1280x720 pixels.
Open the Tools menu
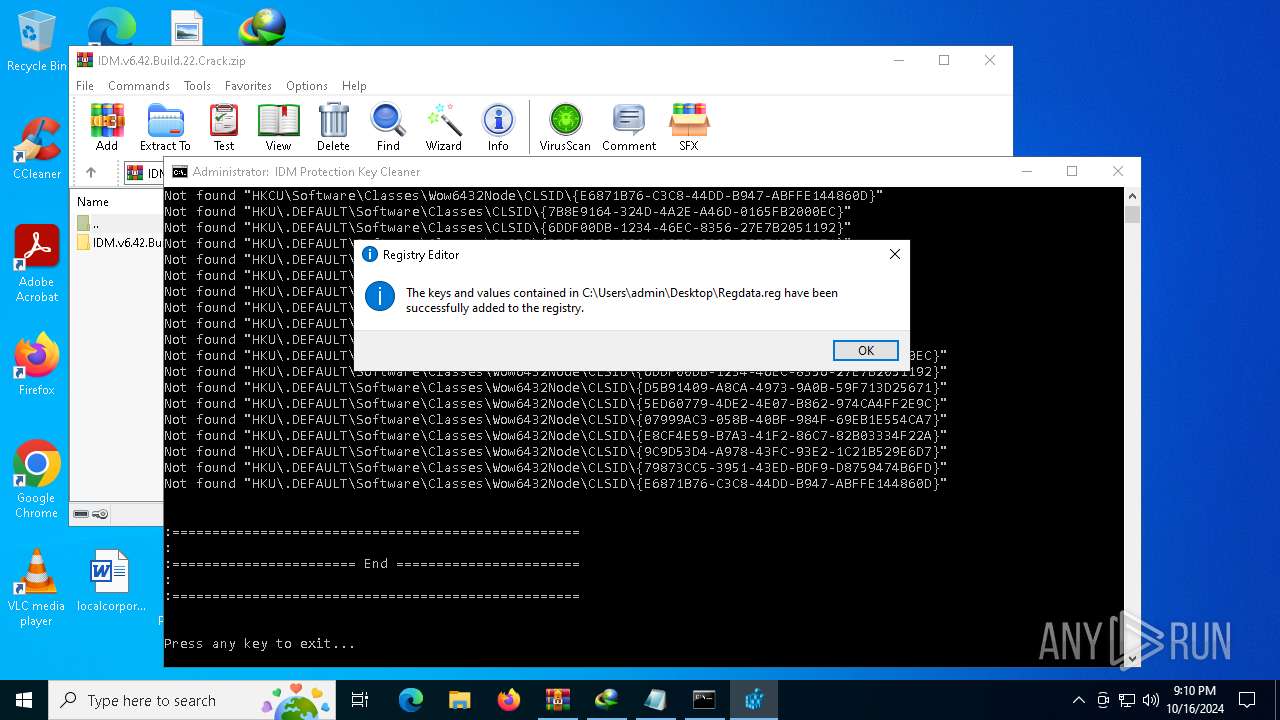[x=197, y=86]
